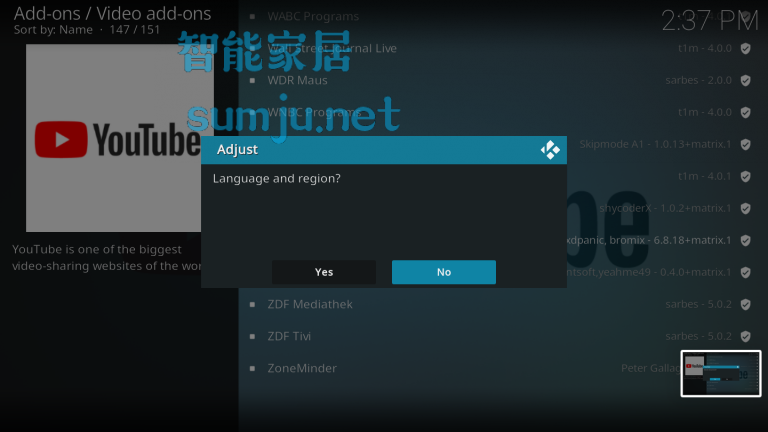Click verified shield beside bromix 6.8.18+matrix.1

745,240
